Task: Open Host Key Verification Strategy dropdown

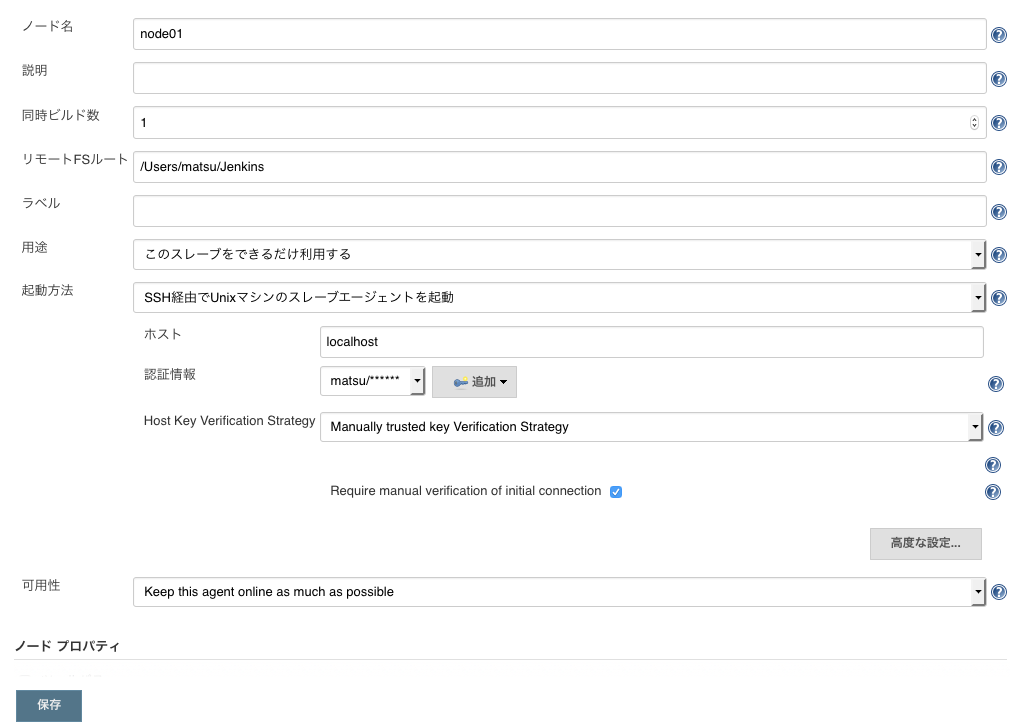Action: (650, 427)
